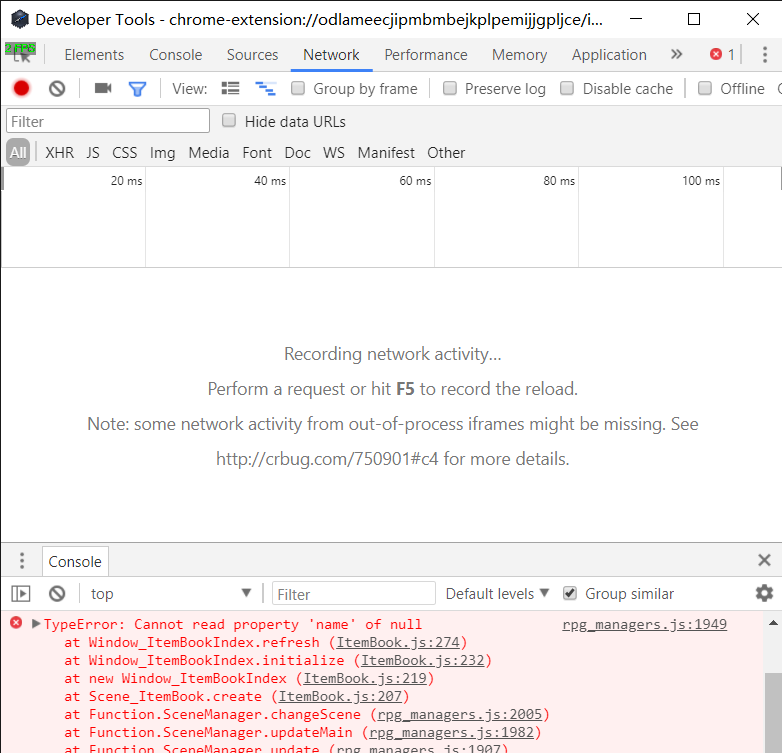The image size is (782, 753).
Task: Click the 60 ms timeline marker
Action: [x=415, y=181]
